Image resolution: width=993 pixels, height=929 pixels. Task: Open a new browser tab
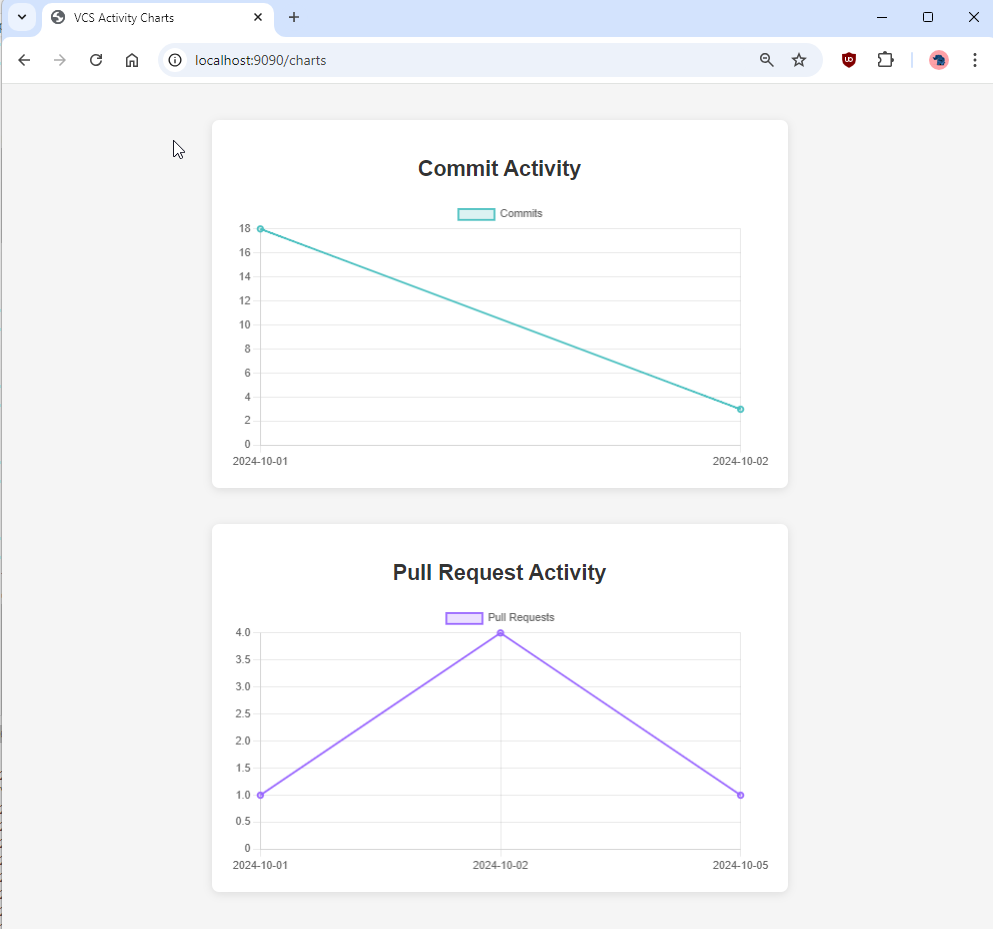[x=294, y=17]
